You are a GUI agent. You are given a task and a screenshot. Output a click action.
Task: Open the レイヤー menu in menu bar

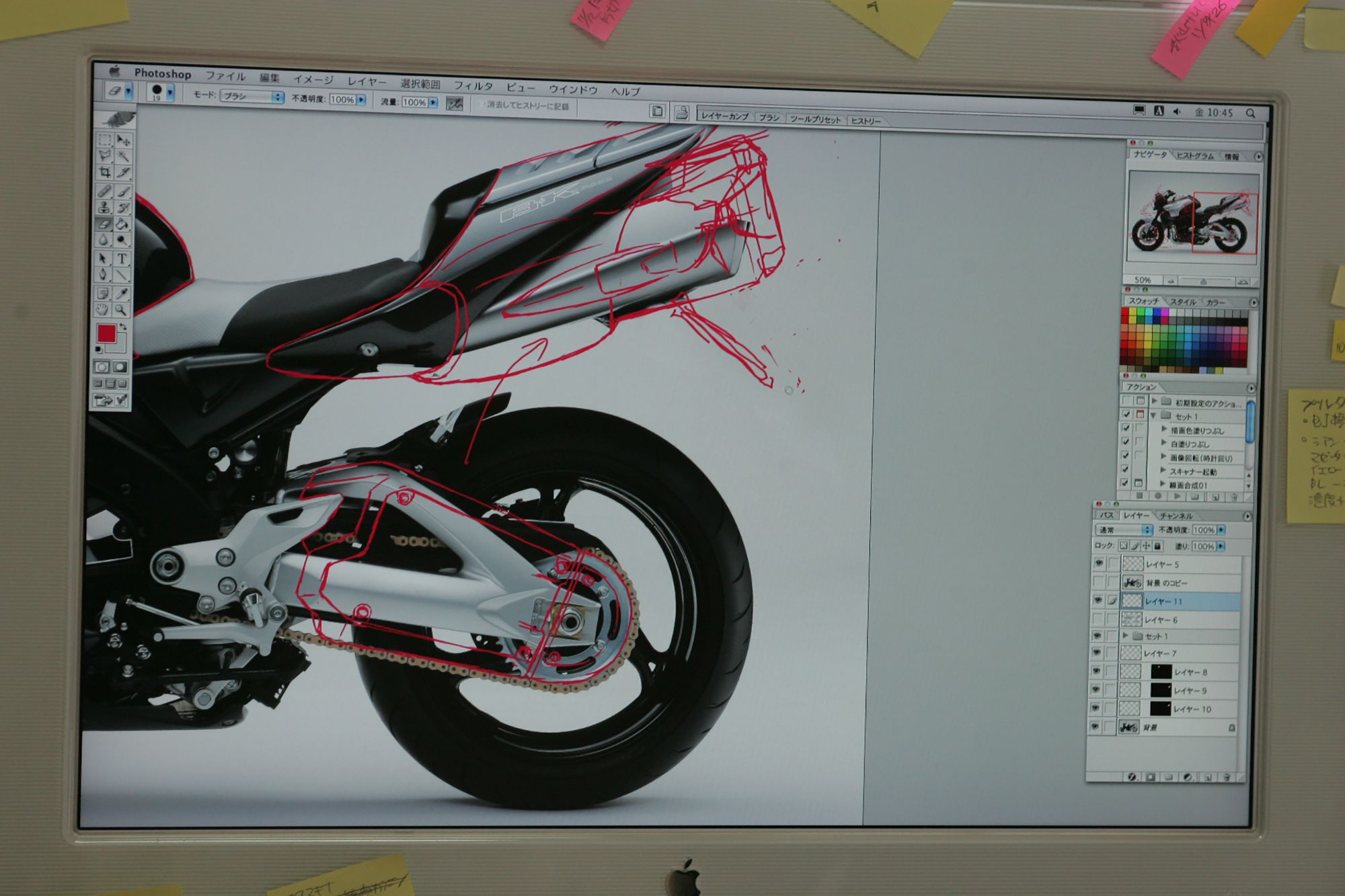[367, 81]
